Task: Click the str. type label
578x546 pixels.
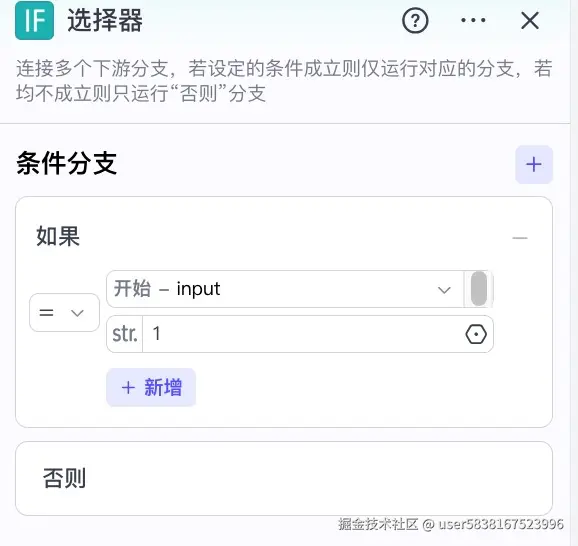Action: (x=125, y=334)
